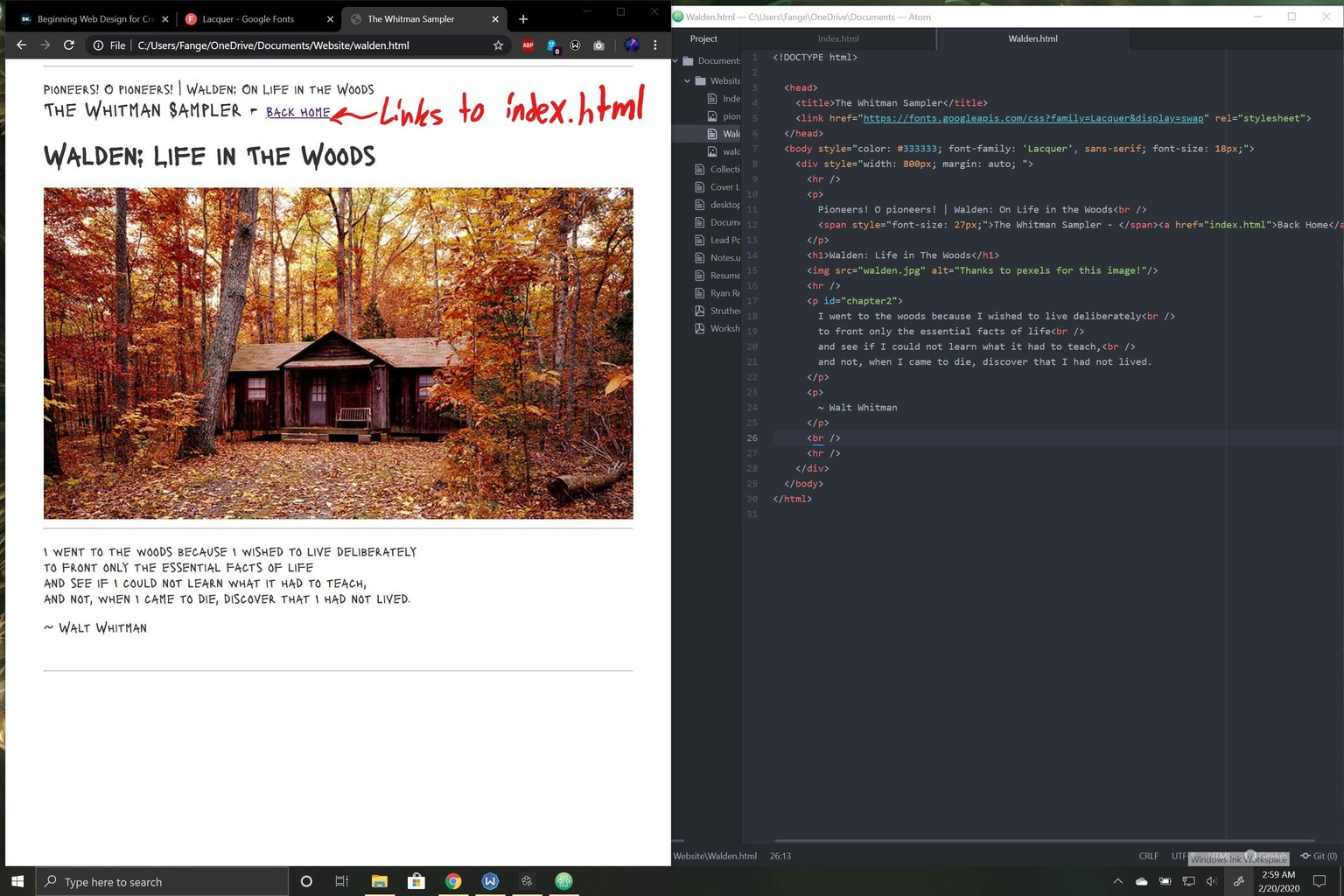Bookmark this page with the star
1344x896 pixels.
(x=498, y=45)
